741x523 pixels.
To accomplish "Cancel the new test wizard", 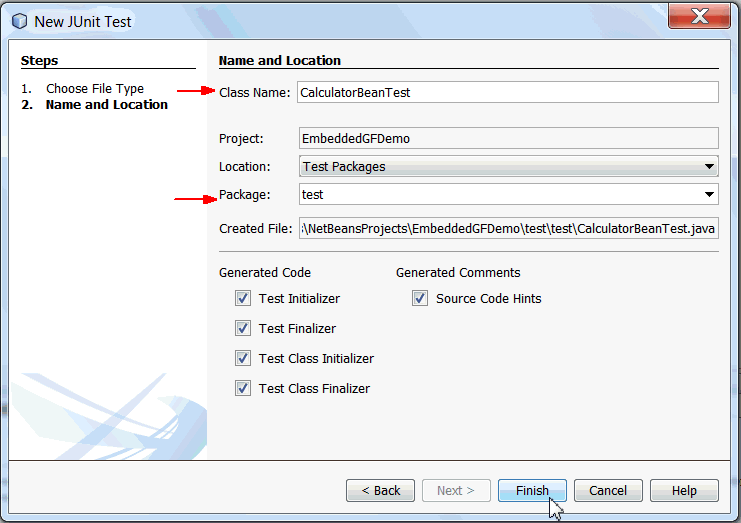I will (x=608, y=491).
